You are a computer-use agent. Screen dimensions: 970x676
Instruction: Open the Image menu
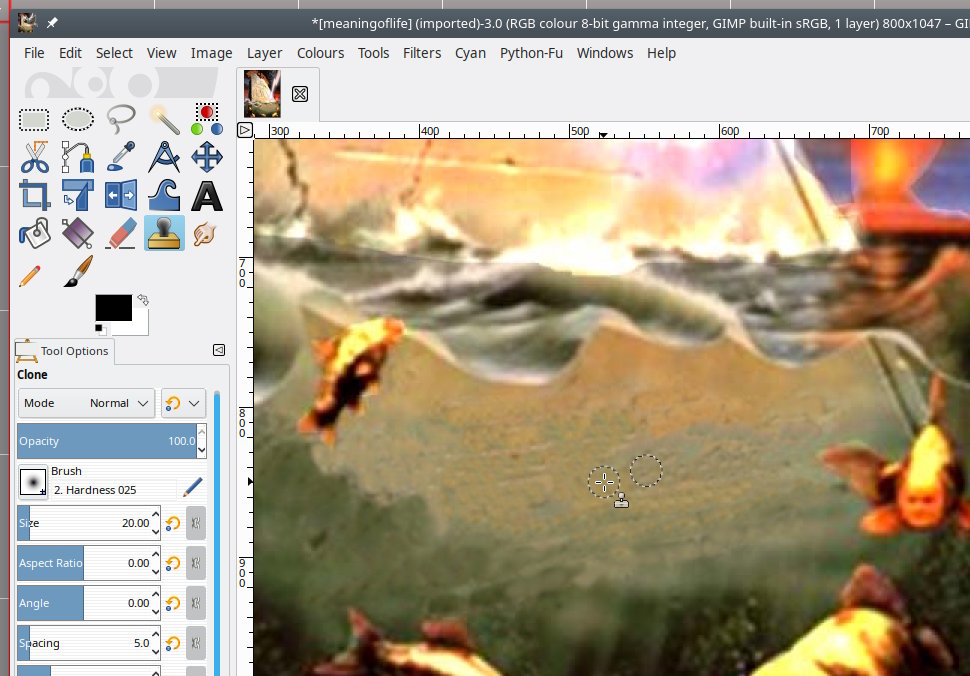pos(212,53)
